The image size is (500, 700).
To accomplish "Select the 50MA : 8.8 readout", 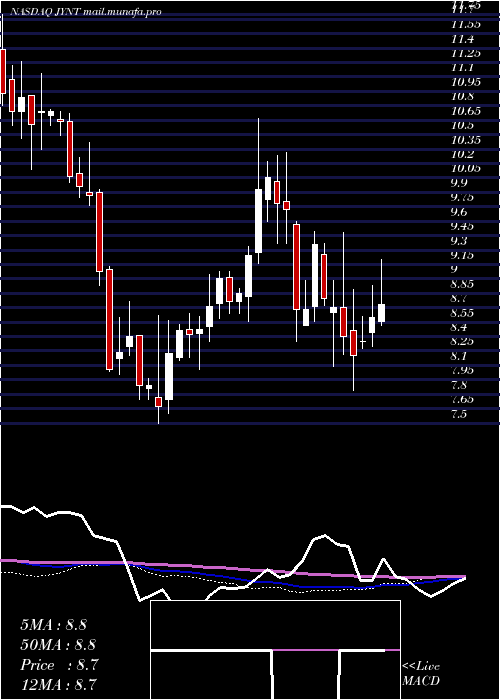I will tap(58, 645).
